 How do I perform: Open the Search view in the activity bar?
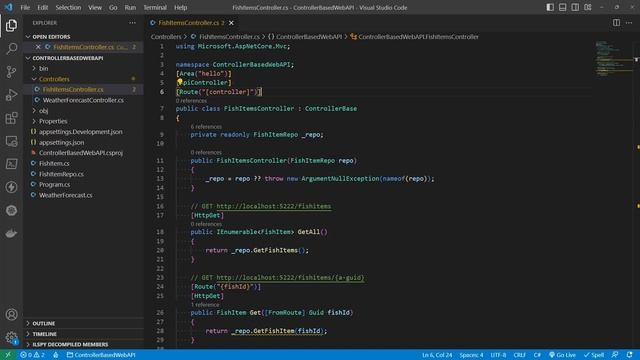11,49
